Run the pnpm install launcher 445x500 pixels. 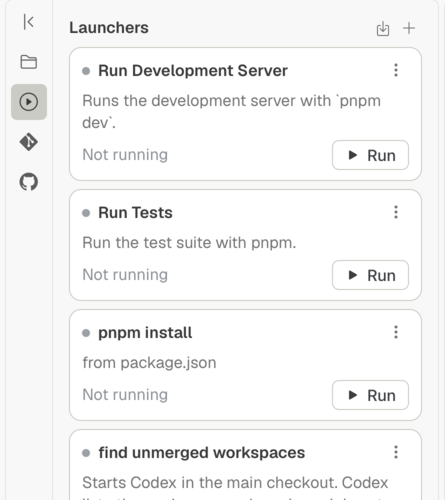(x=370, y=395)
